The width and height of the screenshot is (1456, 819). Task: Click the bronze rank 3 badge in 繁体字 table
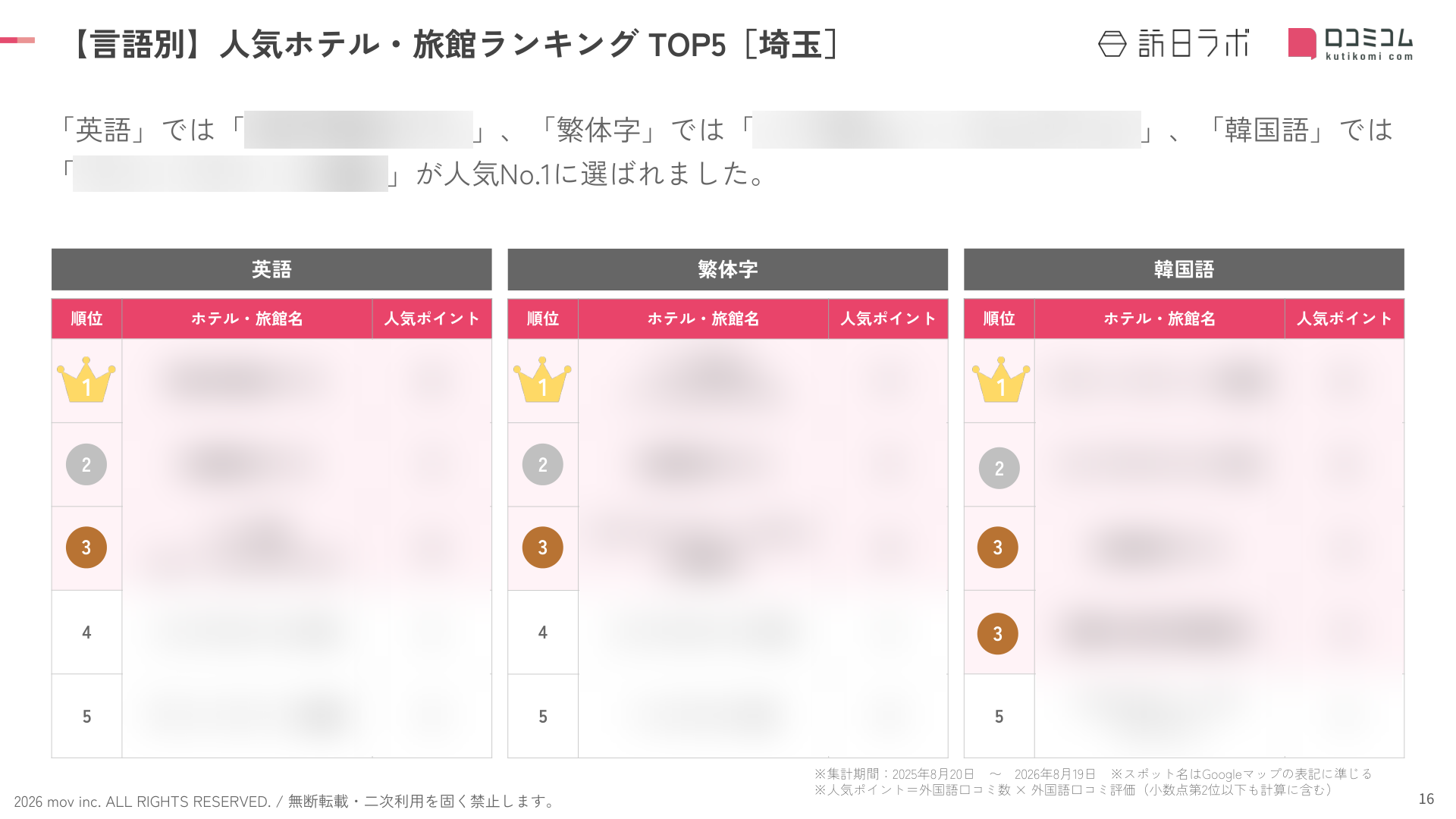(x=542, y=548)
